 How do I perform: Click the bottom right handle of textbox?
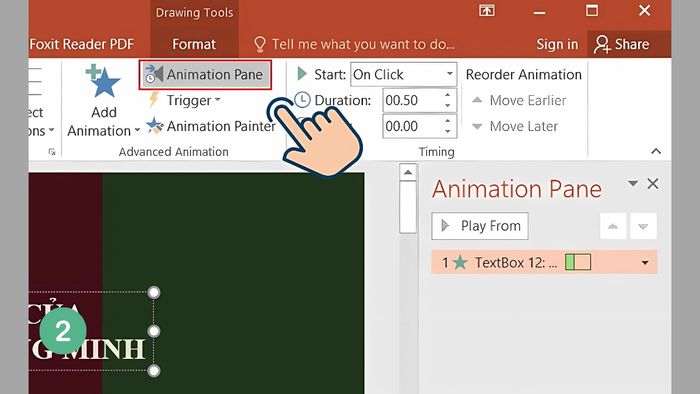[x=154, y=370]
